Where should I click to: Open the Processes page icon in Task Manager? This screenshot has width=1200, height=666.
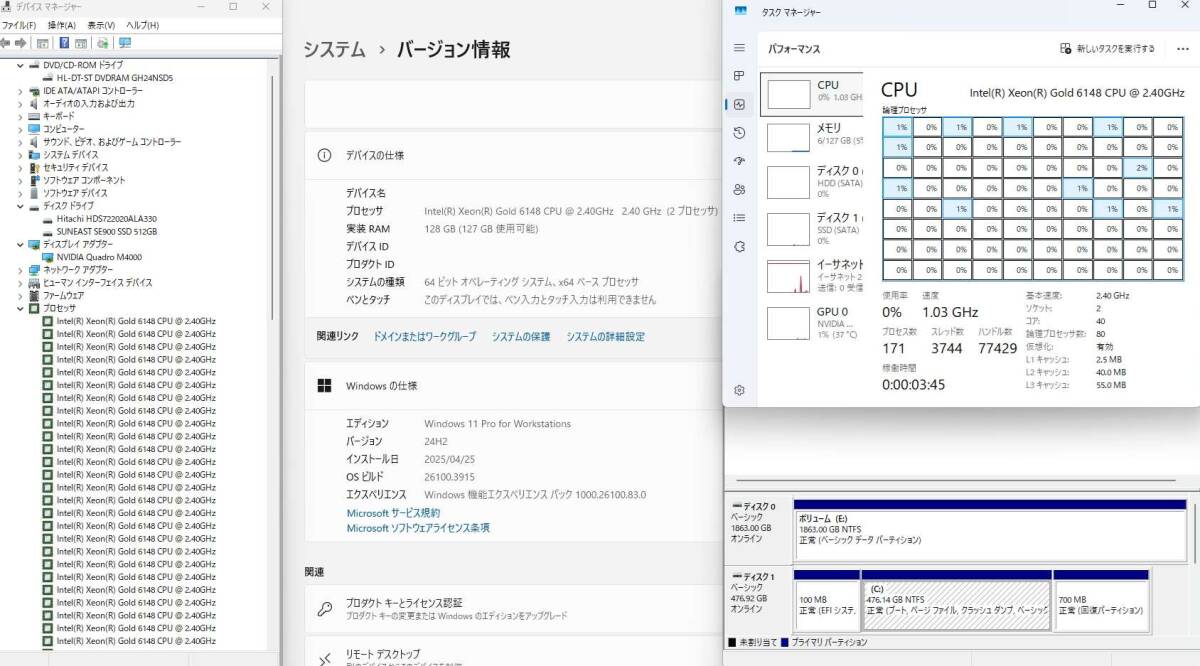739,76
